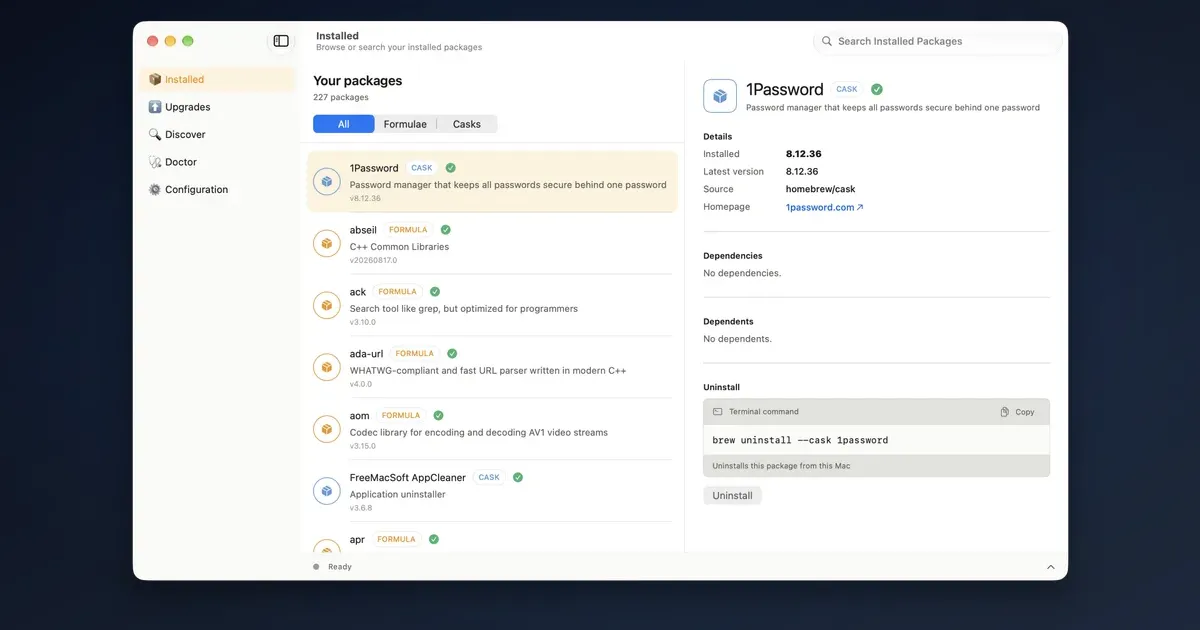The height and width of the screenshot is (630, 1200).
Task: Click the Uninstall button
Action: click(732, 495)
